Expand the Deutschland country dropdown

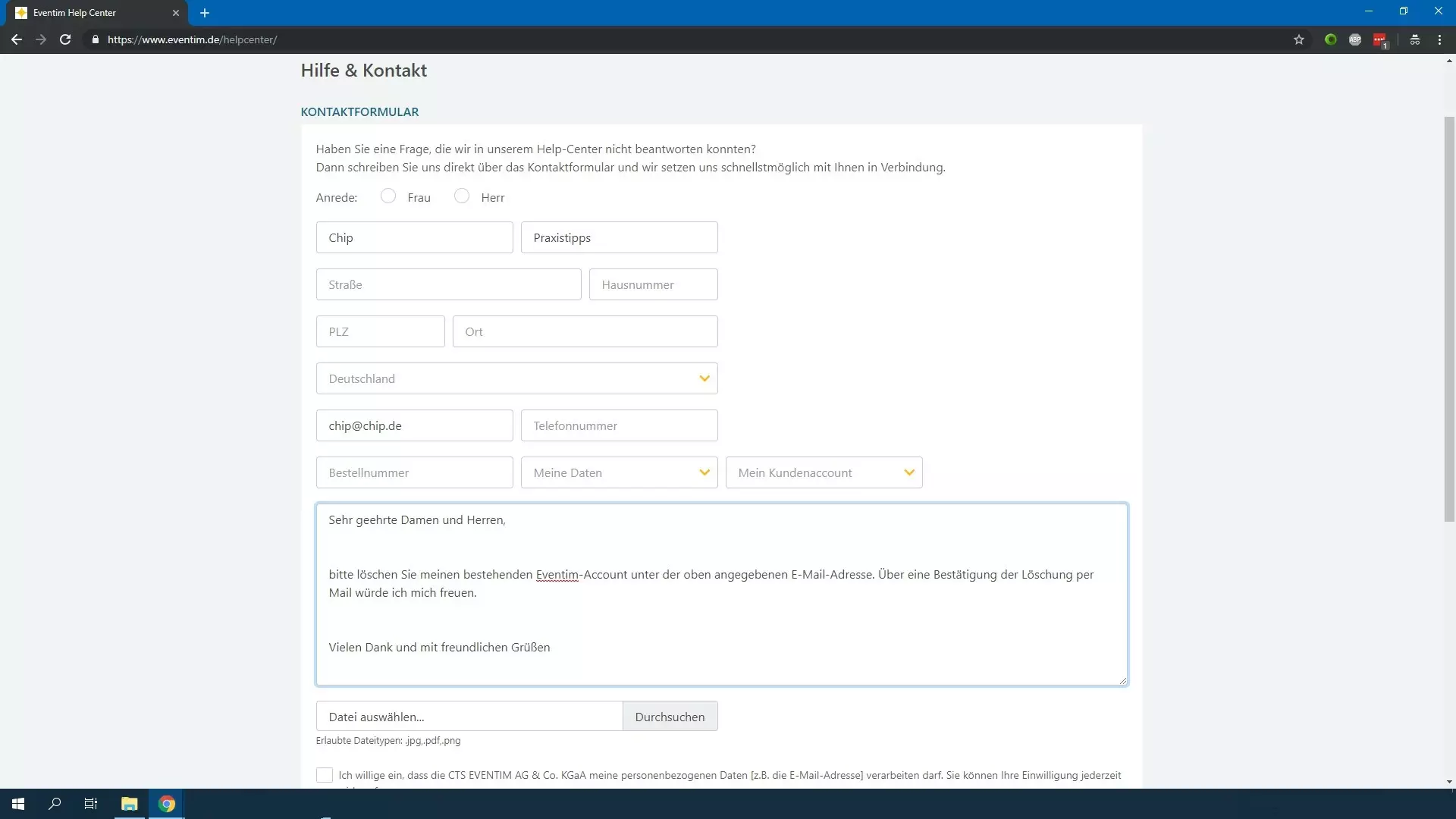(516, 378)
